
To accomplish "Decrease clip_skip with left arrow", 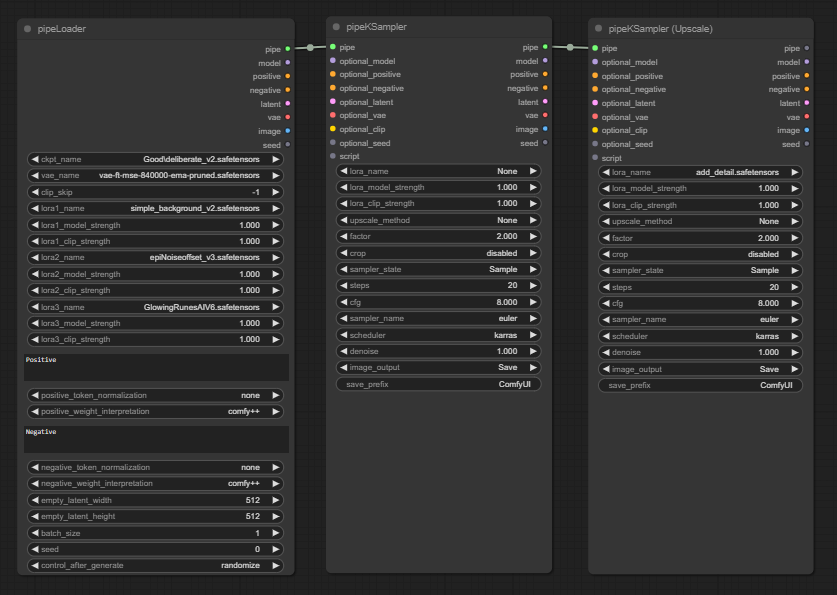I will point(35,192).
